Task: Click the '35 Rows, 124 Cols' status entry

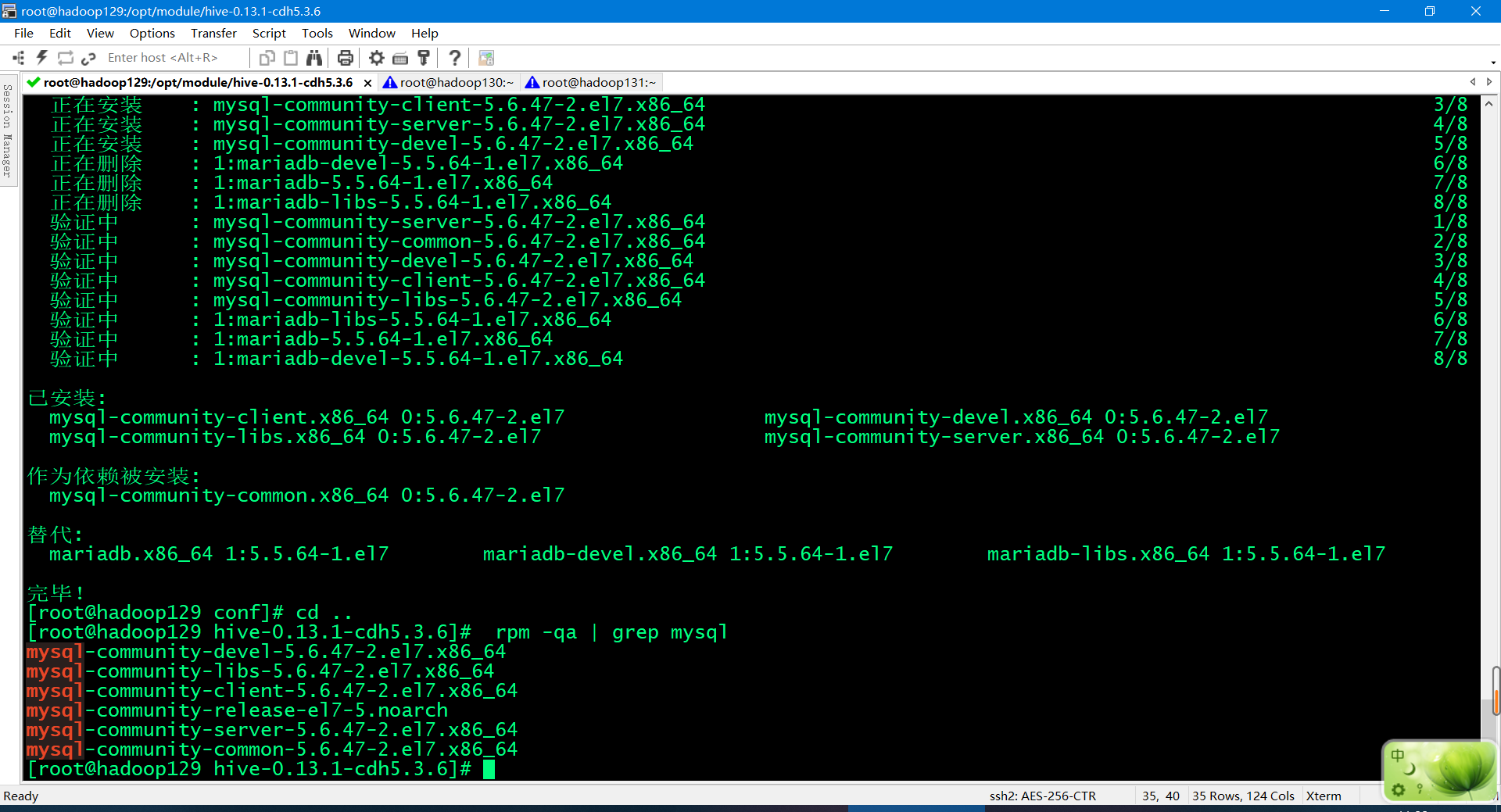Action: point(1243,796)
